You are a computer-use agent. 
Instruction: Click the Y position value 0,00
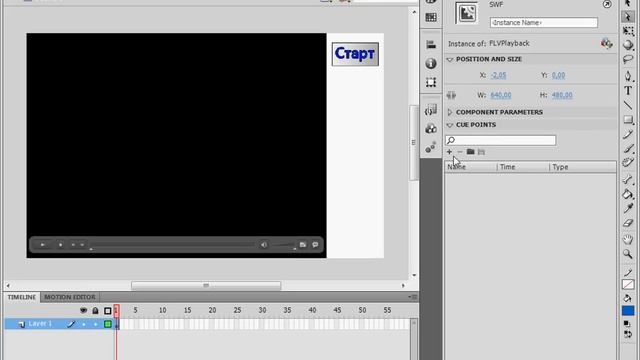pyautogui.click(x=558, y=75)
